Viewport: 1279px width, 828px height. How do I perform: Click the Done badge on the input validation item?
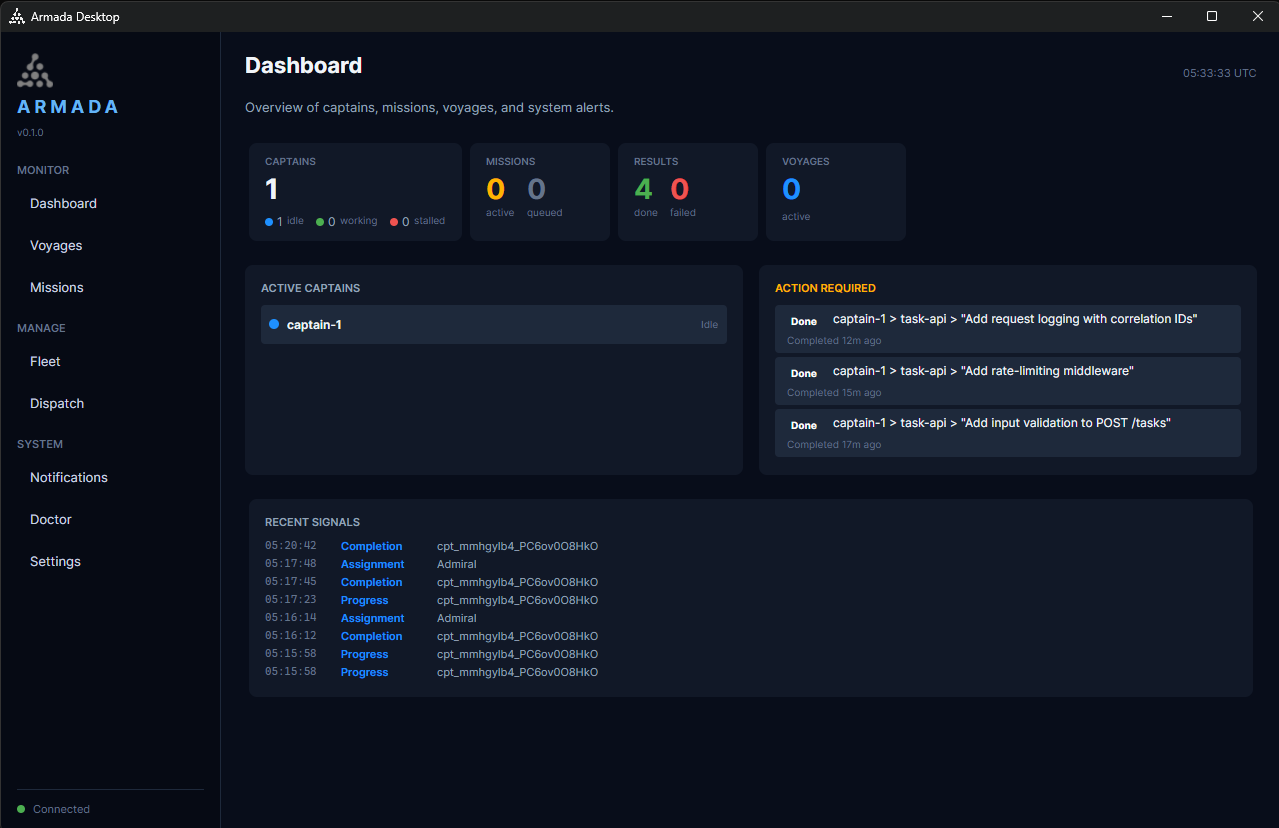803,425
